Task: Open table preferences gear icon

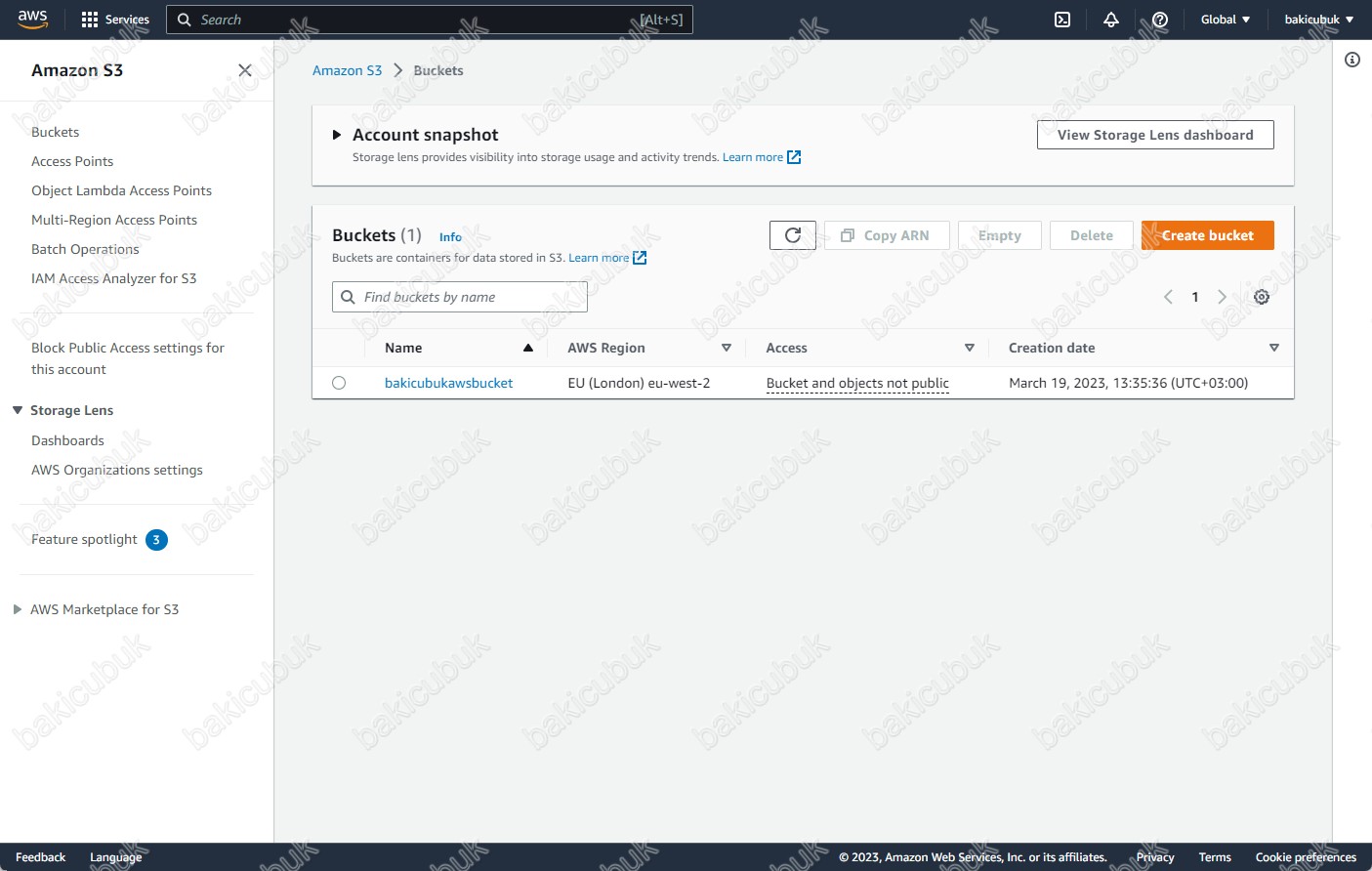Action: [1262, 297]
